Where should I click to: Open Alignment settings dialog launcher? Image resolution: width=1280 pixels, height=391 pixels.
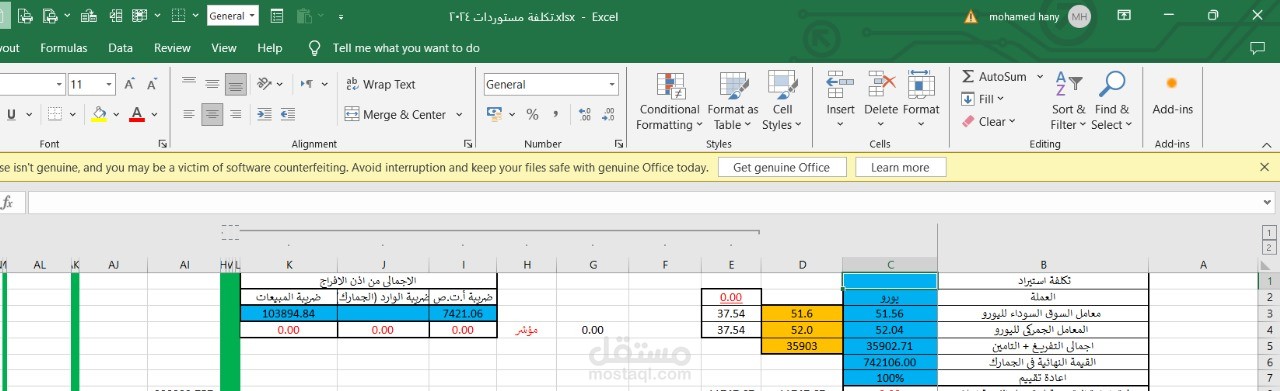(469, 144)
